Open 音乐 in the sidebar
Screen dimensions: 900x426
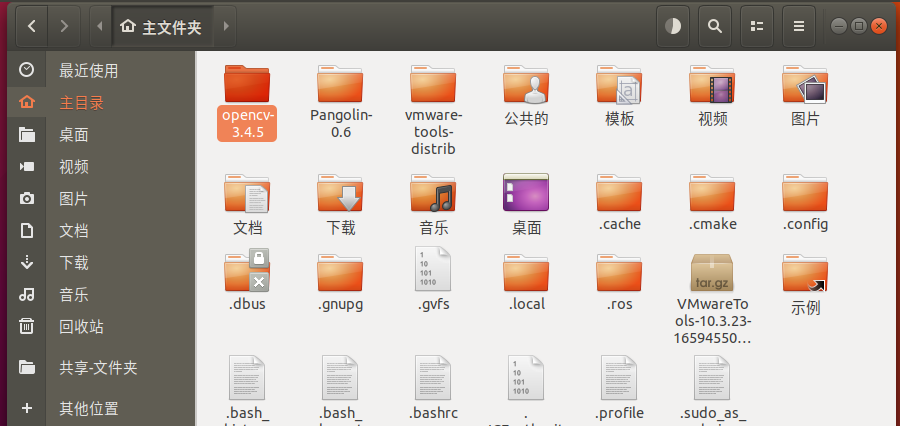click(102, 295)
